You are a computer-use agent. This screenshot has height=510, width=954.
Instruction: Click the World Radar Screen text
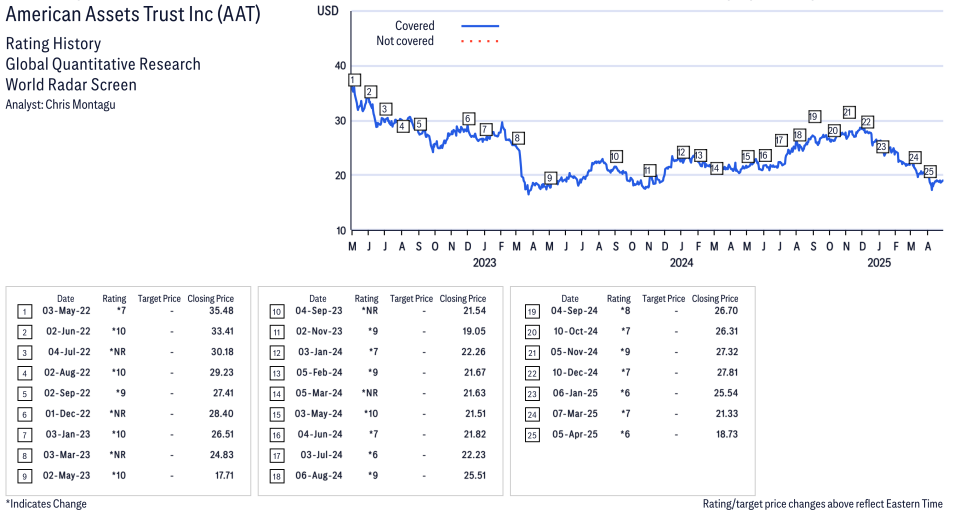click(71, 84)
